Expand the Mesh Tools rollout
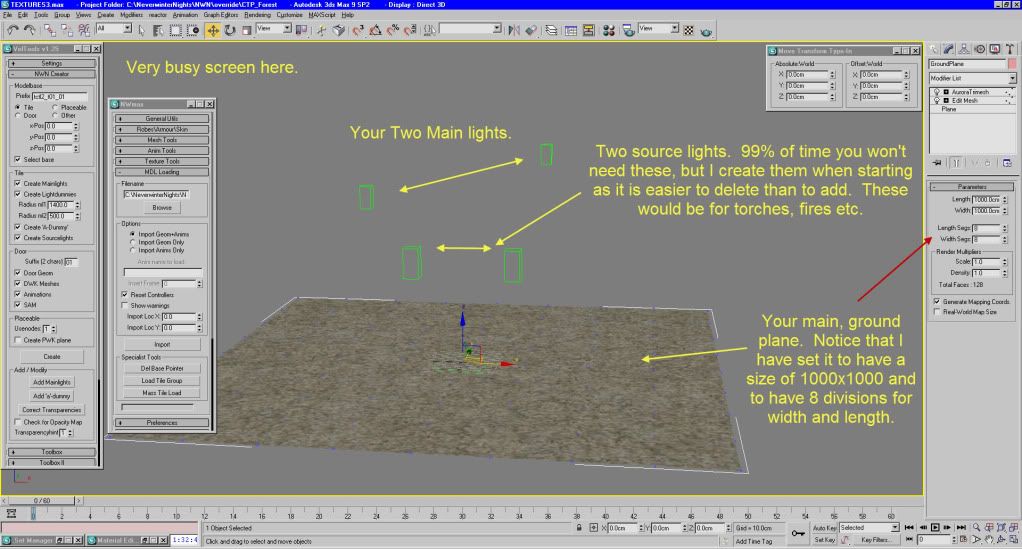 162,140
